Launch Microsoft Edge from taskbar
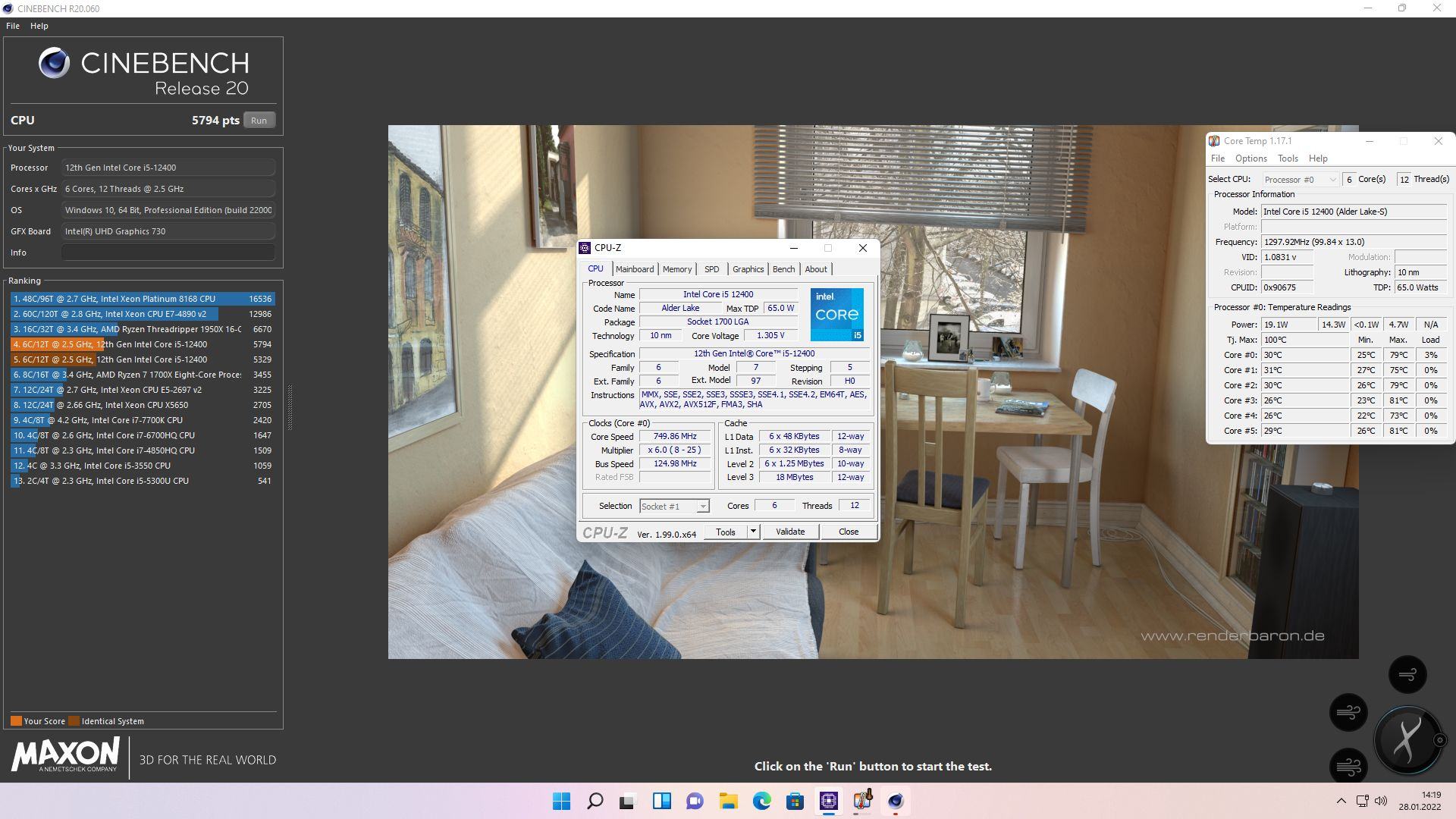The width and height of the screenshot is (1456, 819). pyautogui.click(x=761, y=801)
